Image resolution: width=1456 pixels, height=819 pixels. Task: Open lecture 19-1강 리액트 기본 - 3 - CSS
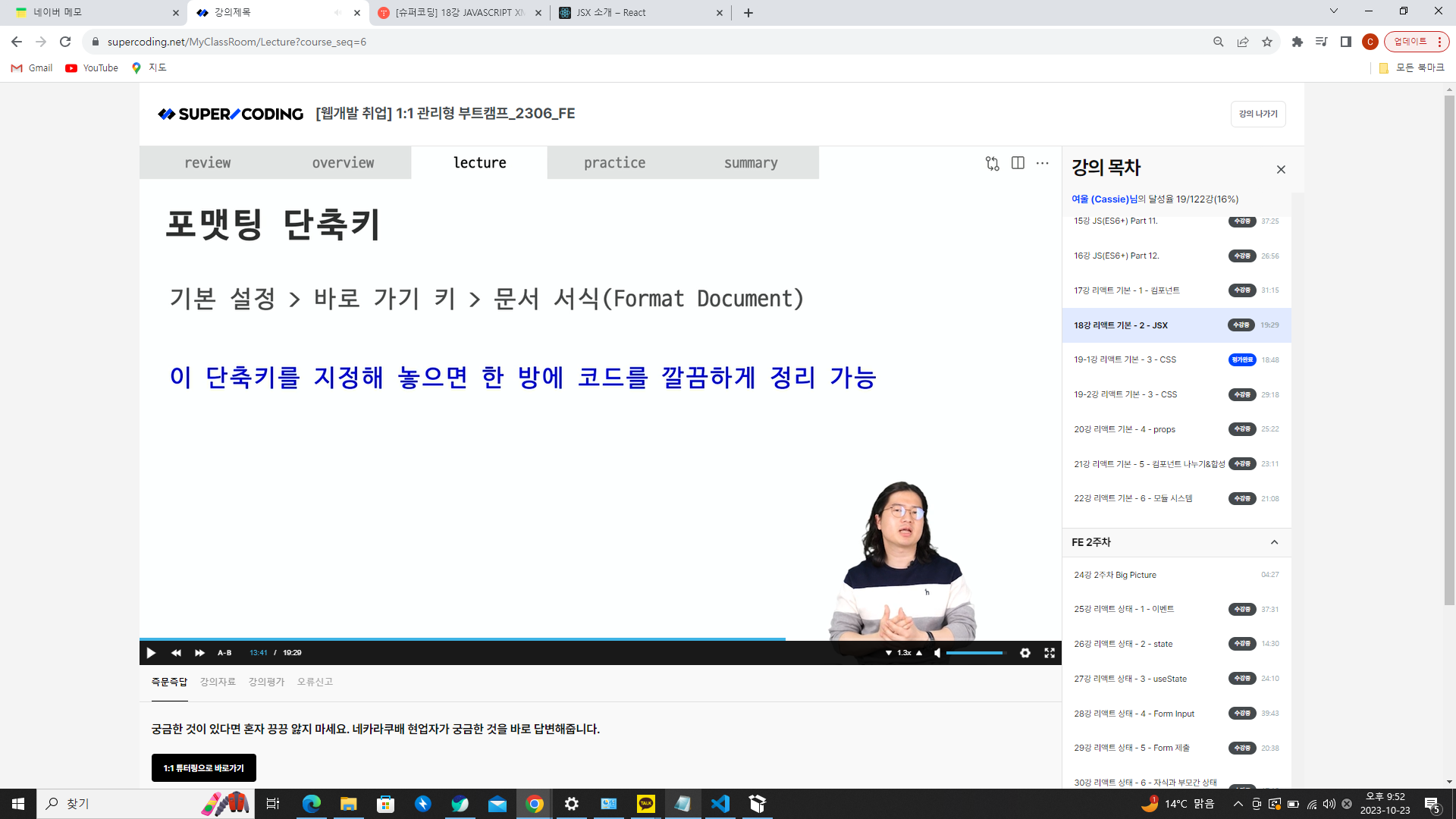[x=1176, y=359]
